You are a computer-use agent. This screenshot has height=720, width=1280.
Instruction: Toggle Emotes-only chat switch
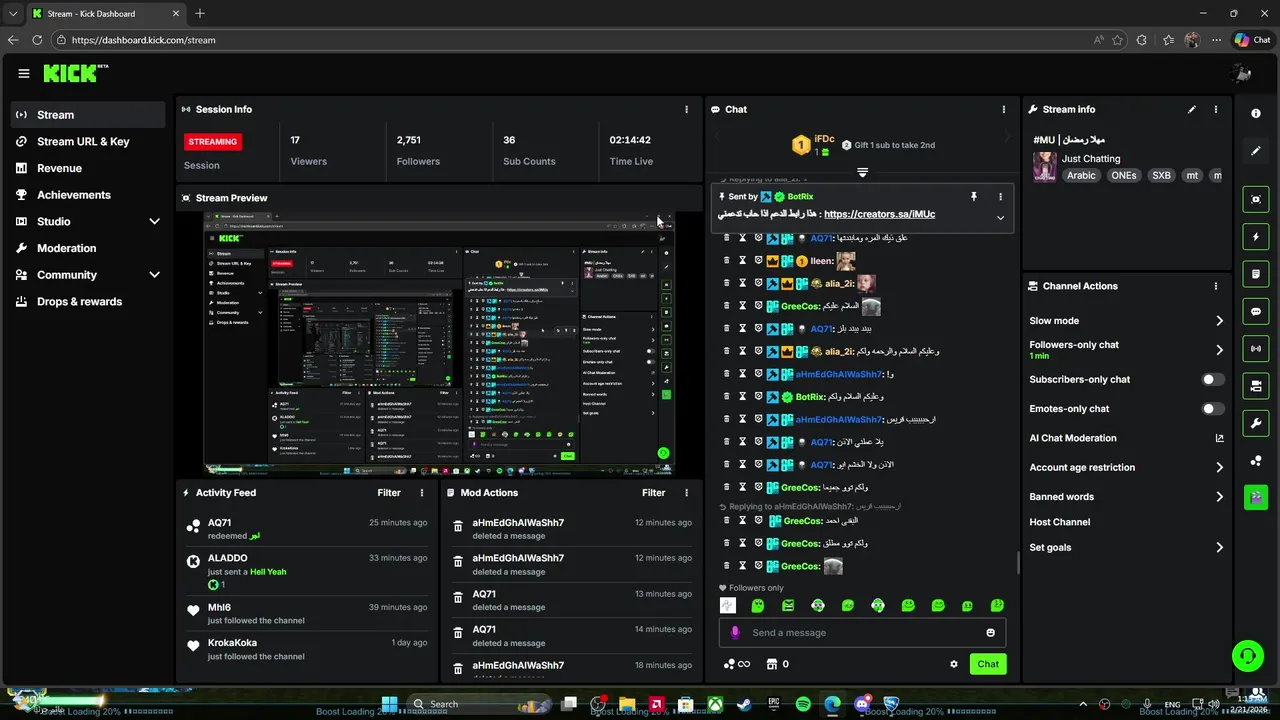(1212, 408)
